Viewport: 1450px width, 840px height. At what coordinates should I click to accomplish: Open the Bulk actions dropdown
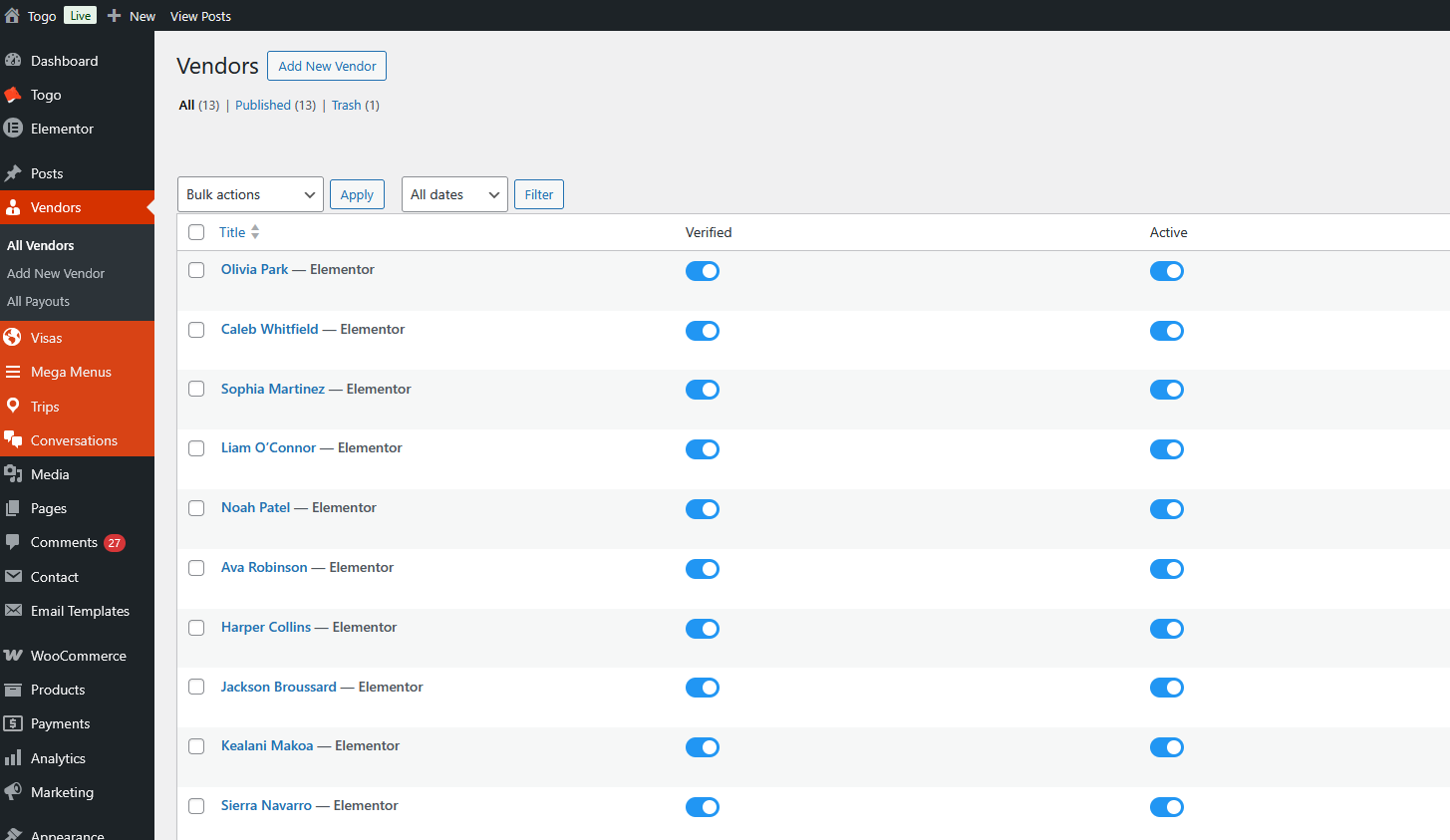click(250, 194)
